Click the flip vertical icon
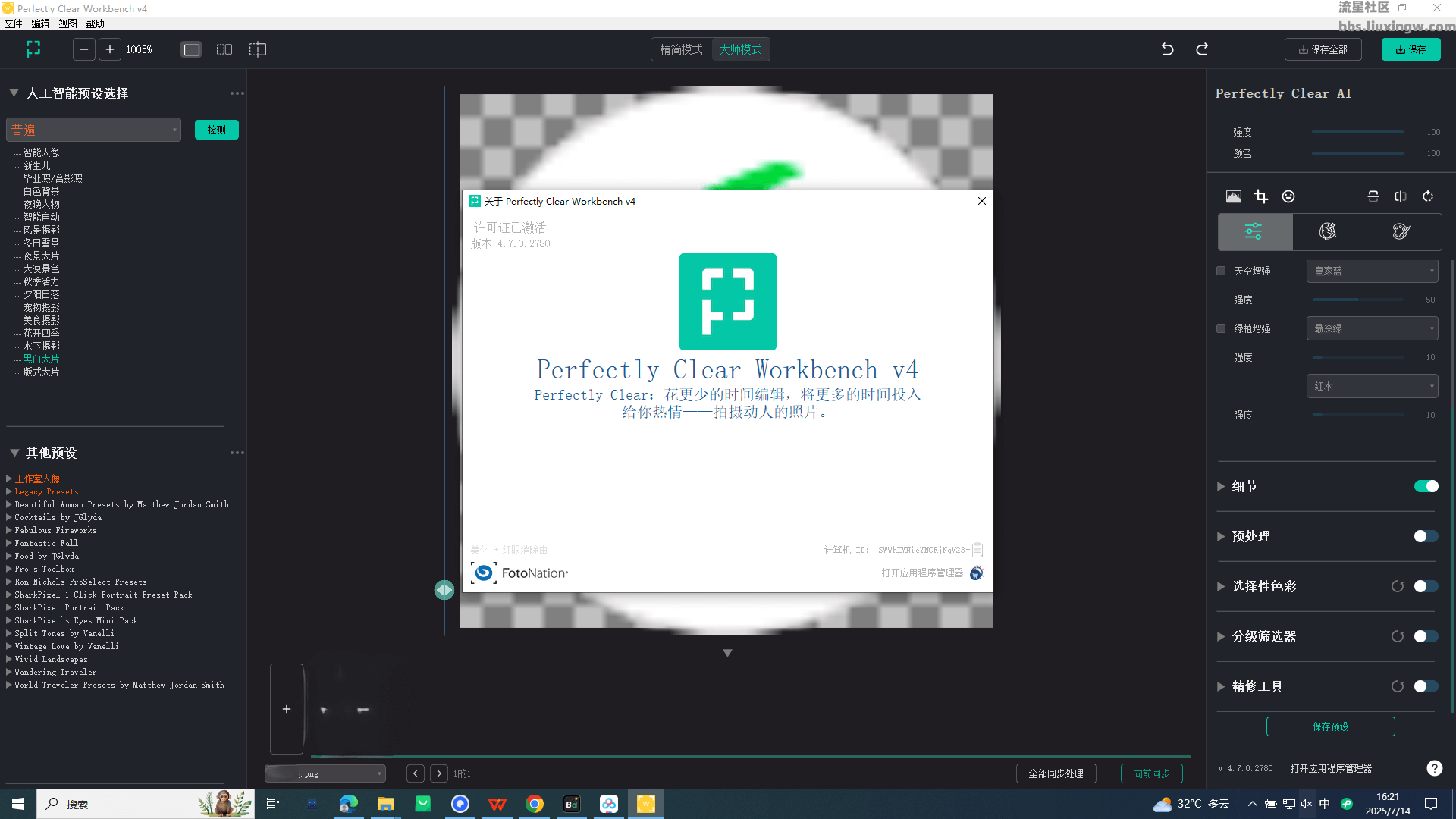This screenshot has height=819, width=1456. pyautogui.click(x=1373, y=196)
